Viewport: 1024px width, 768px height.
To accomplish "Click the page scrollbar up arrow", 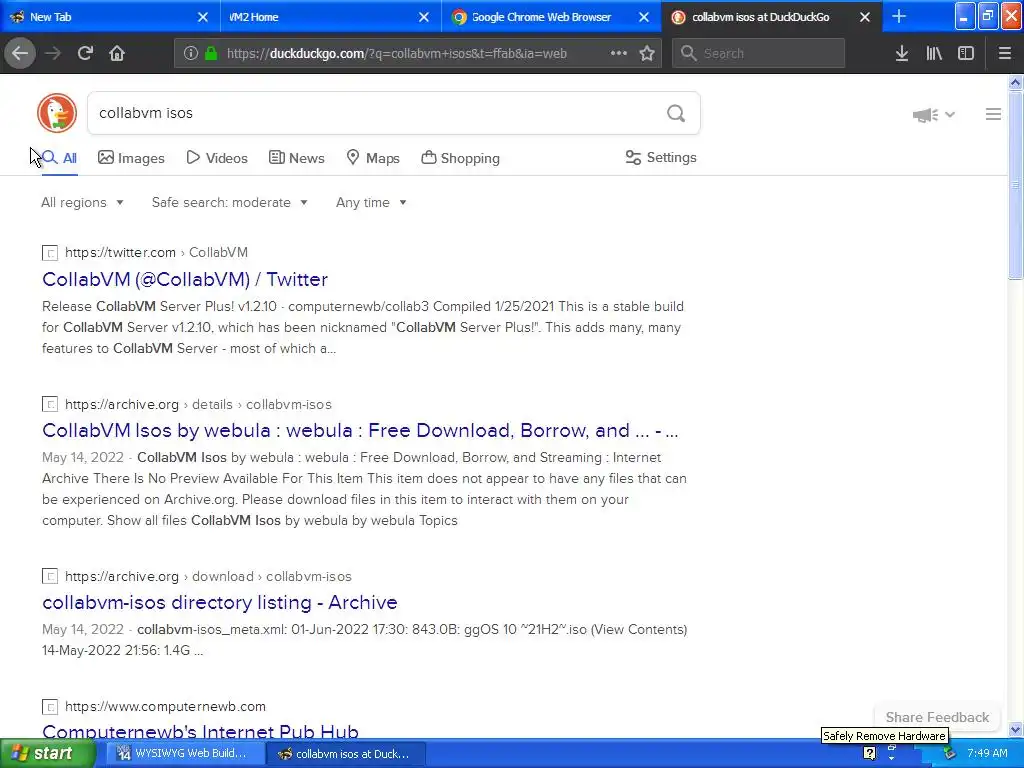I will pos(1015,82).
